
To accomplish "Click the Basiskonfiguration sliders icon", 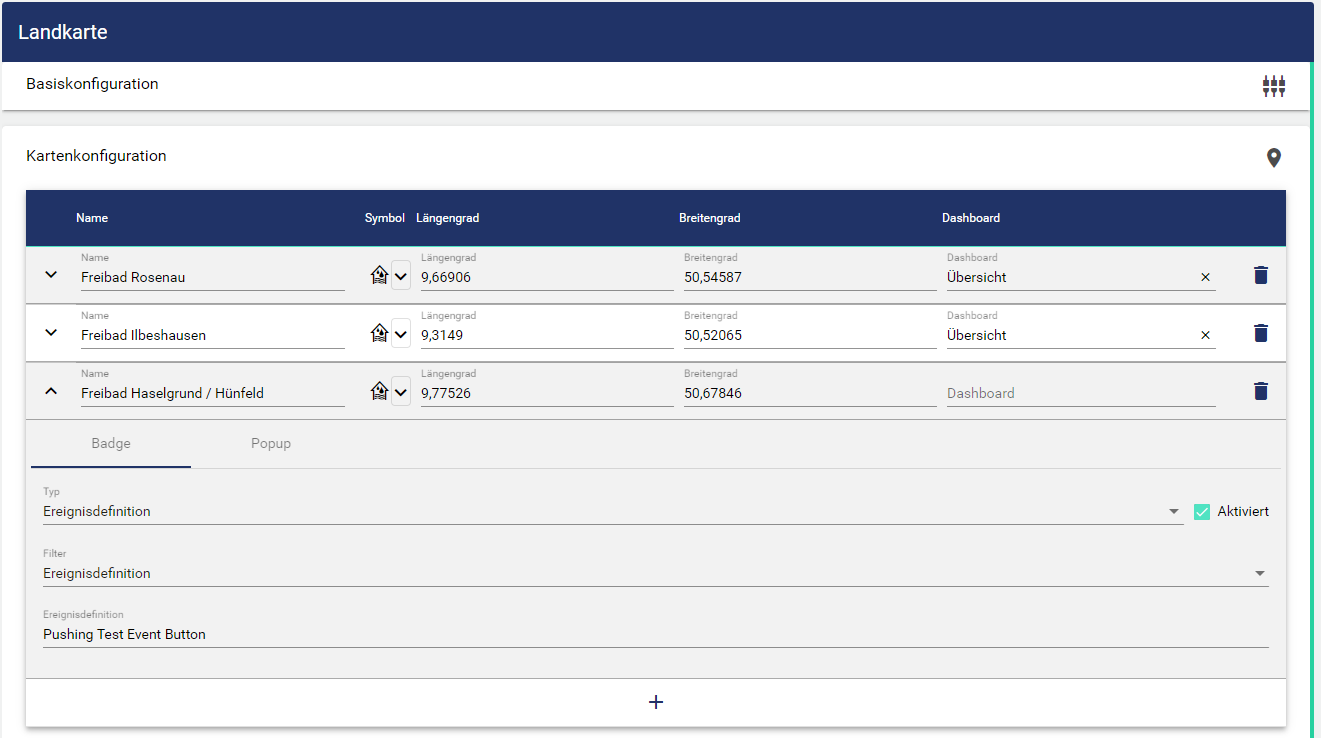I will click(1273, 86).
